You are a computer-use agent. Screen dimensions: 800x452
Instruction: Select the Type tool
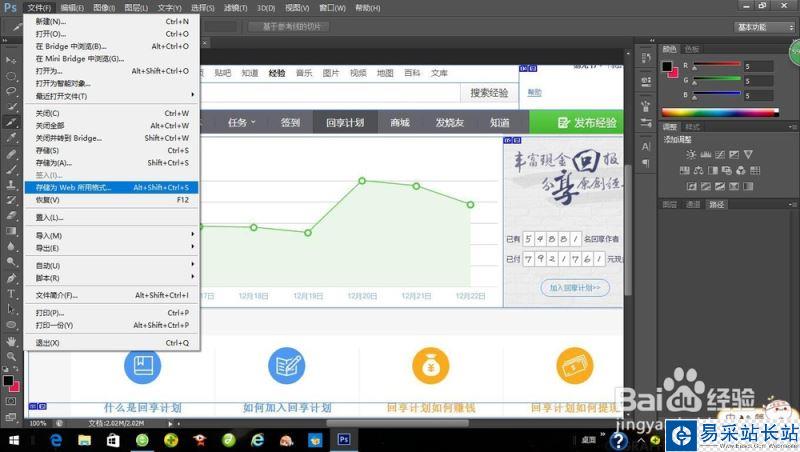pyautogui.click(x=11, y=293)
